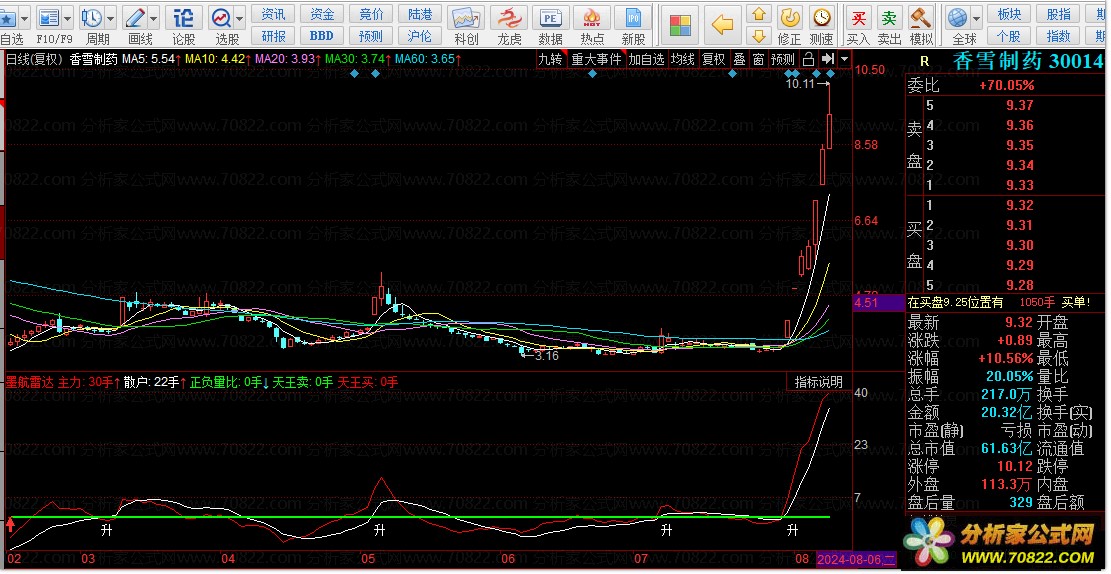
Task: Click the 周期 period clock icon
Action: point(91,18)
